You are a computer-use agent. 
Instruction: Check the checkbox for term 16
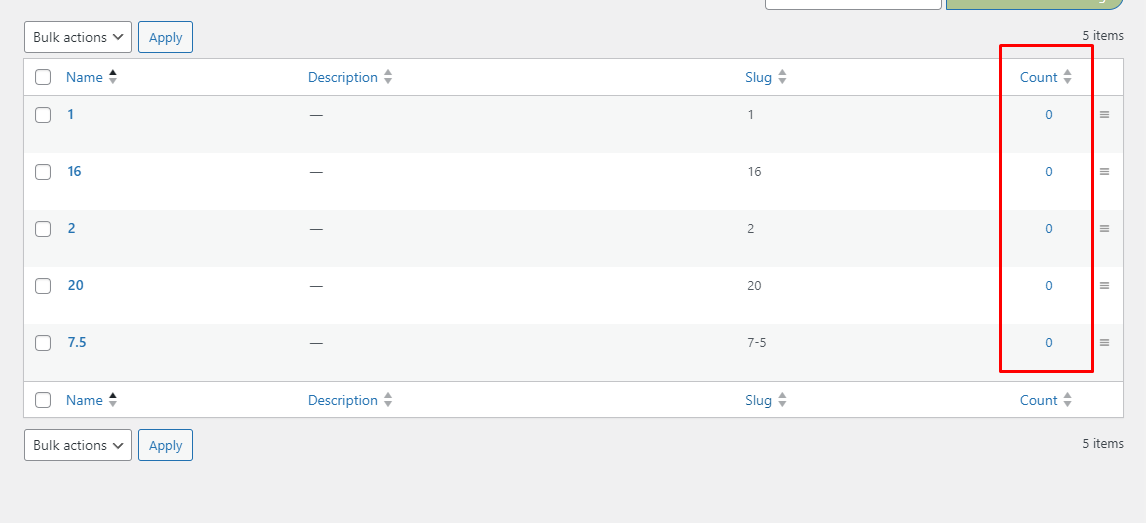click(43, 172)
